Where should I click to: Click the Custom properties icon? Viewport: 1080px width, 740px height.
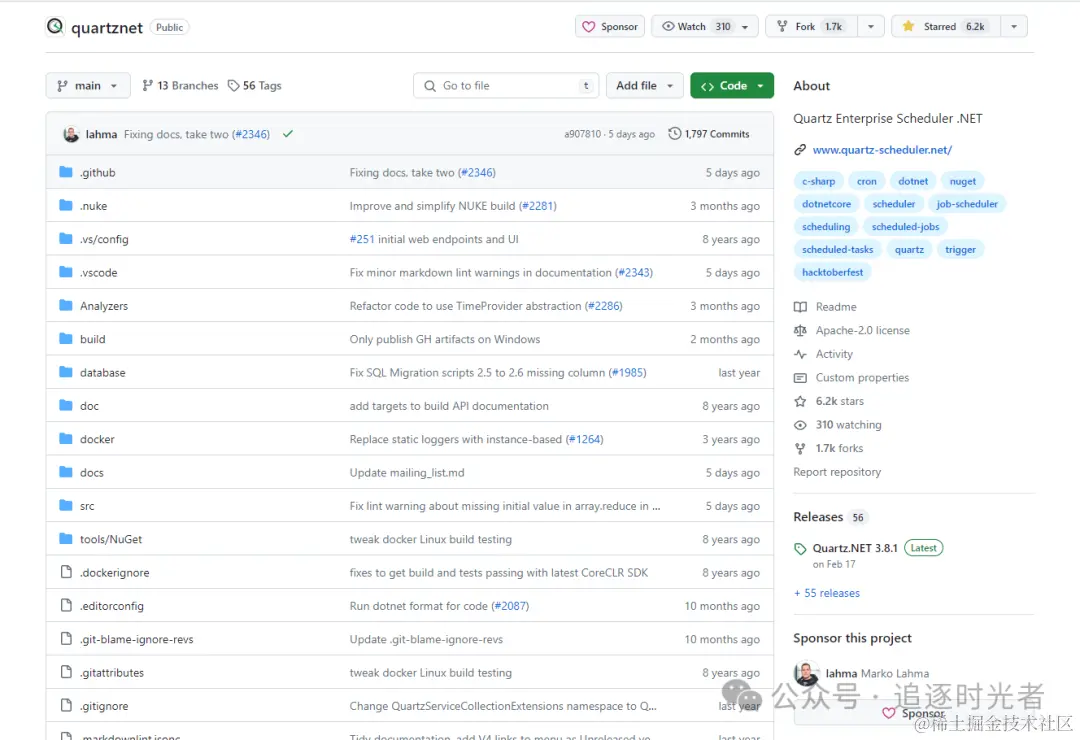[x=800, y=378]
